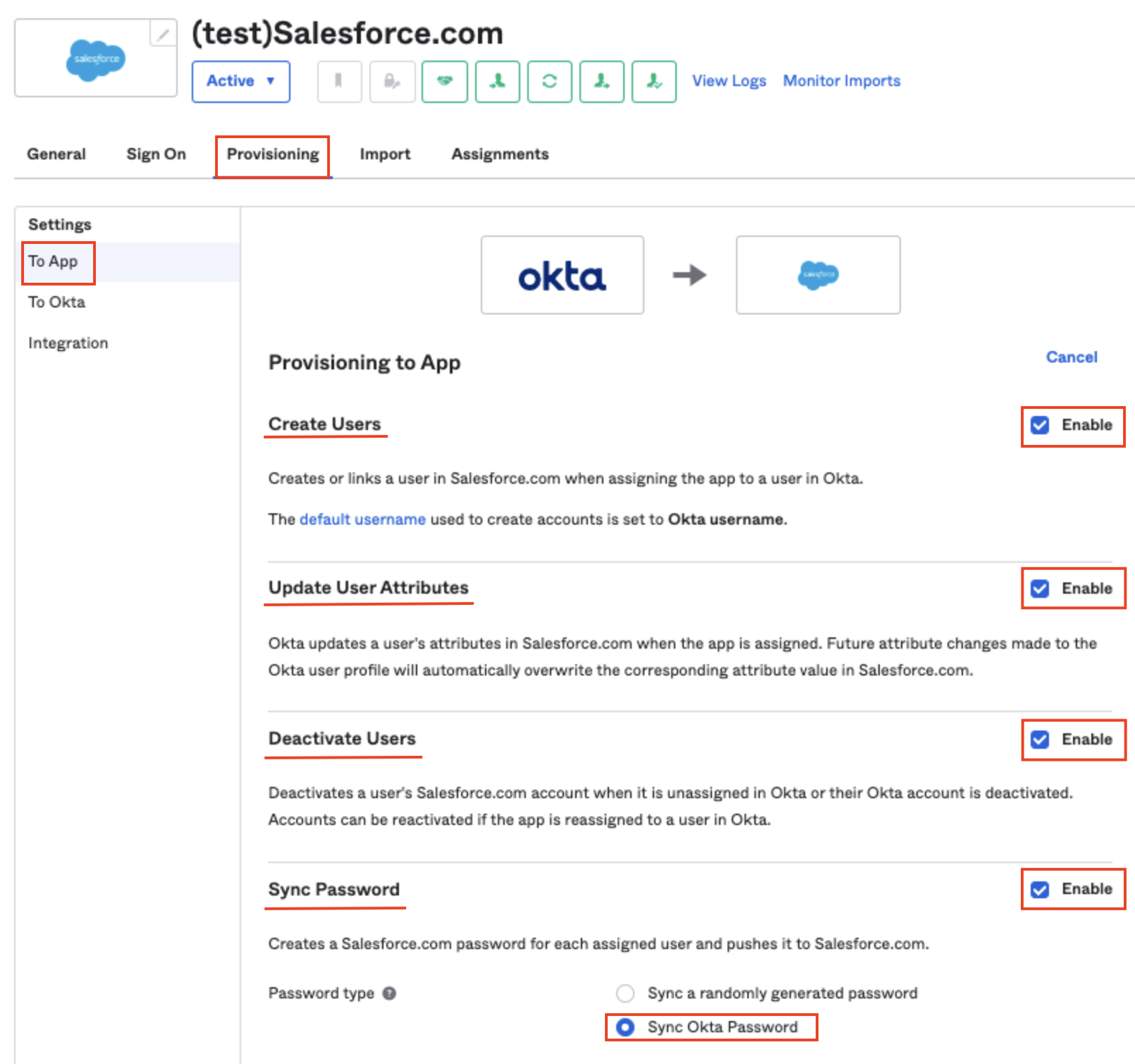1135x1064 pixels.
Task: Toggle the Update User Attributes Enable checkbox
Action: 1039,589
